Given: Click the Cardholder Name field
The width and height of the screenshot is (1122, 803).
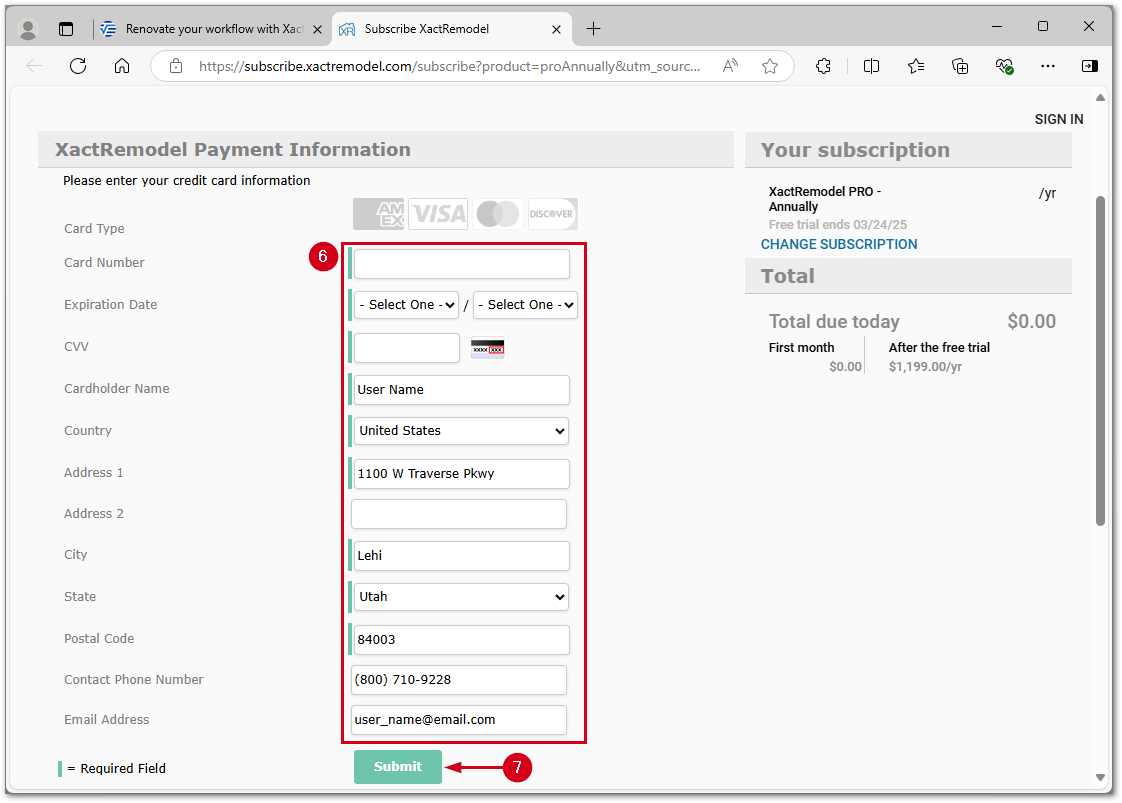Looking at the screenshot, I should pos(462,390).
